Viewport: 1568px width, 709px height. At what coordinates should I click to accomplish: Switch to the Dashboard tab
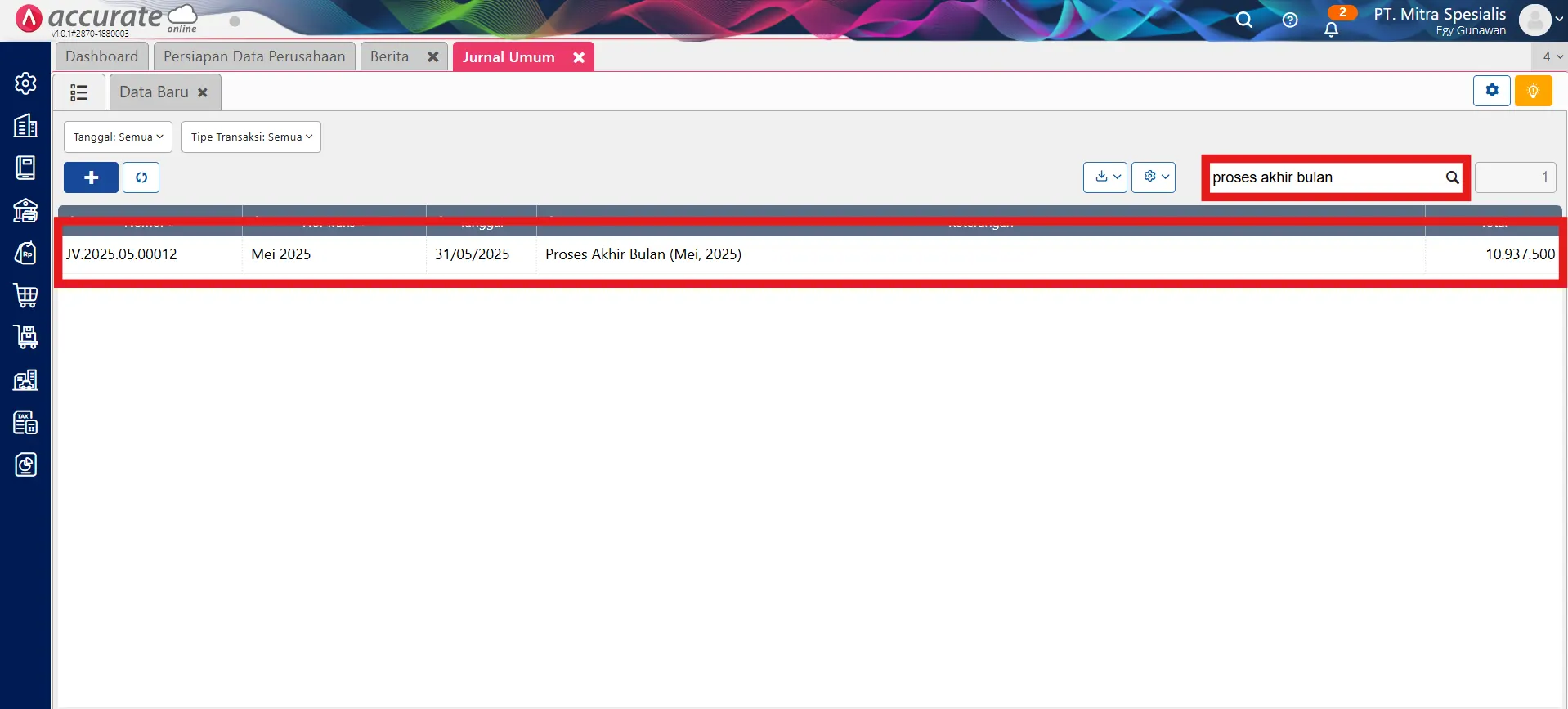coord(102,56)
